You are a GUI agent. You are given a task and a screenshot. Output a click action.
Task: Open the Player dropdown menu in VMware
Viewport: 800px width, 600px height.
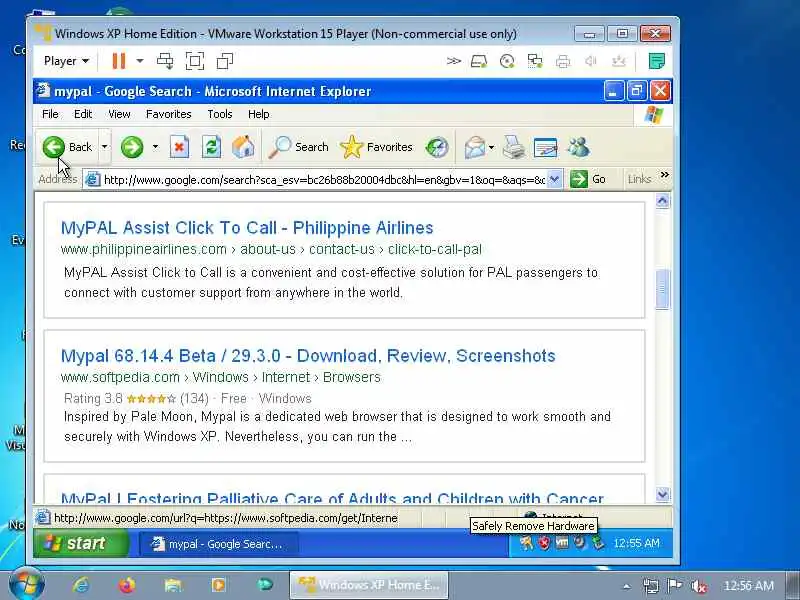click(66, 61)
